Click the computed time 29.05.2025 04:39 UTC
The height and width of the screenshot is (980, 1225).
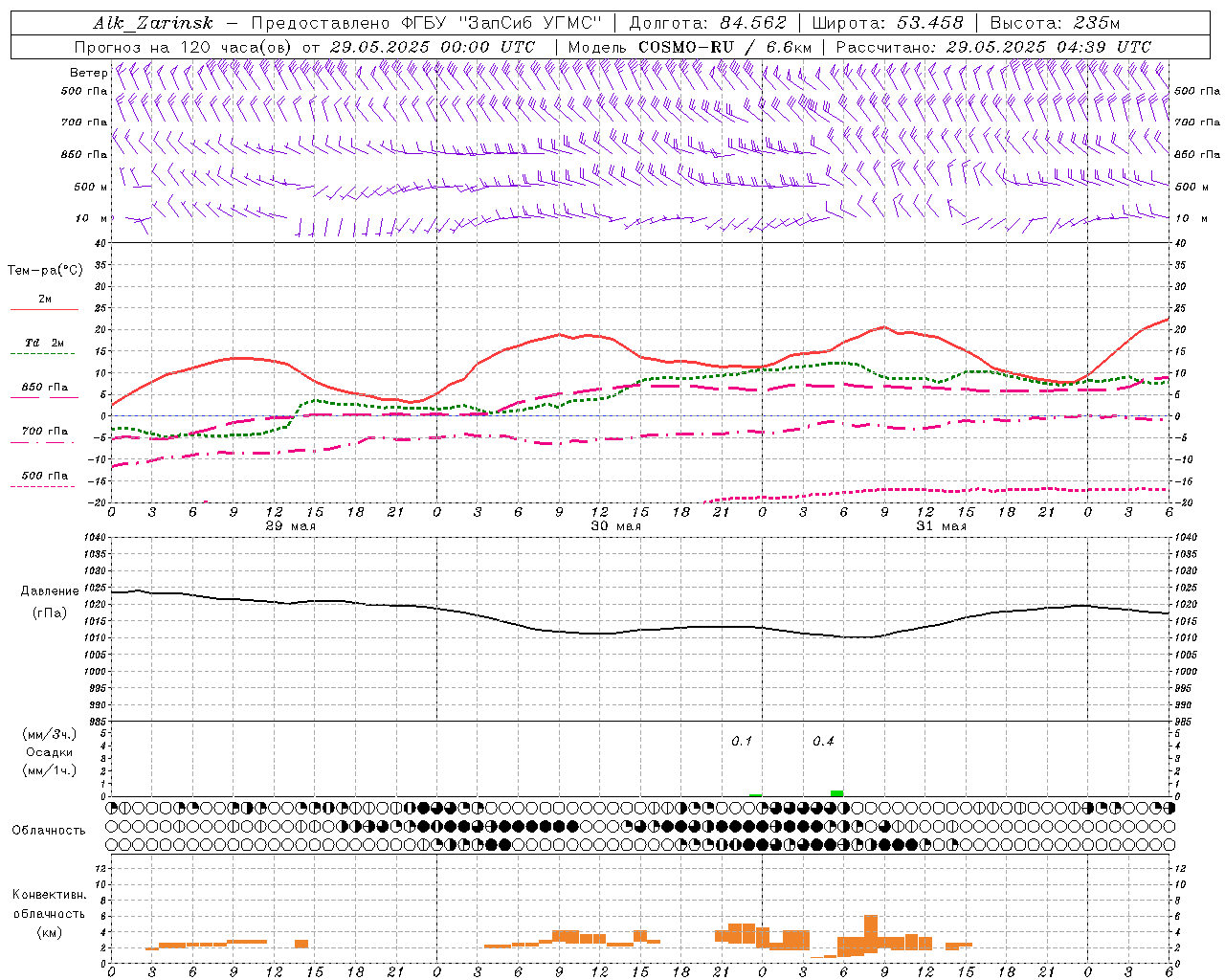pyautogui.click(x=1048, y=47)
